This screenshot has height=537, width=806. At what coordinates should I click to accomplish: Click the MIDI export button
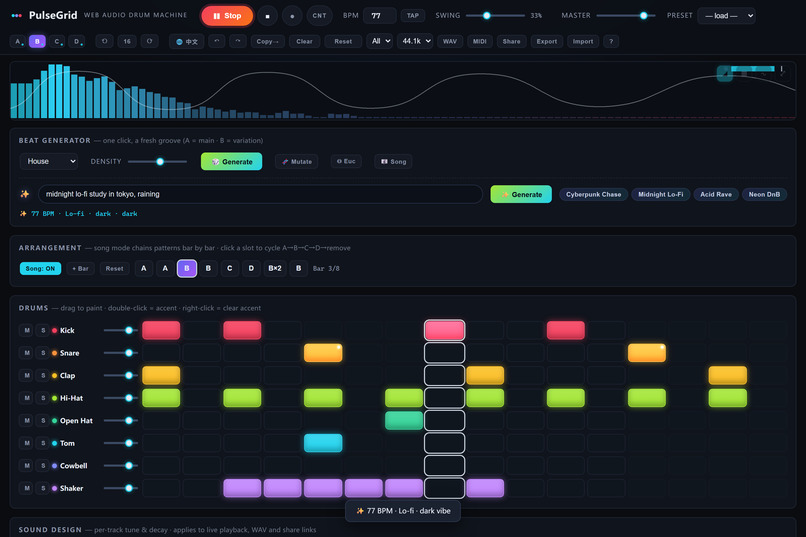[480, 42]
